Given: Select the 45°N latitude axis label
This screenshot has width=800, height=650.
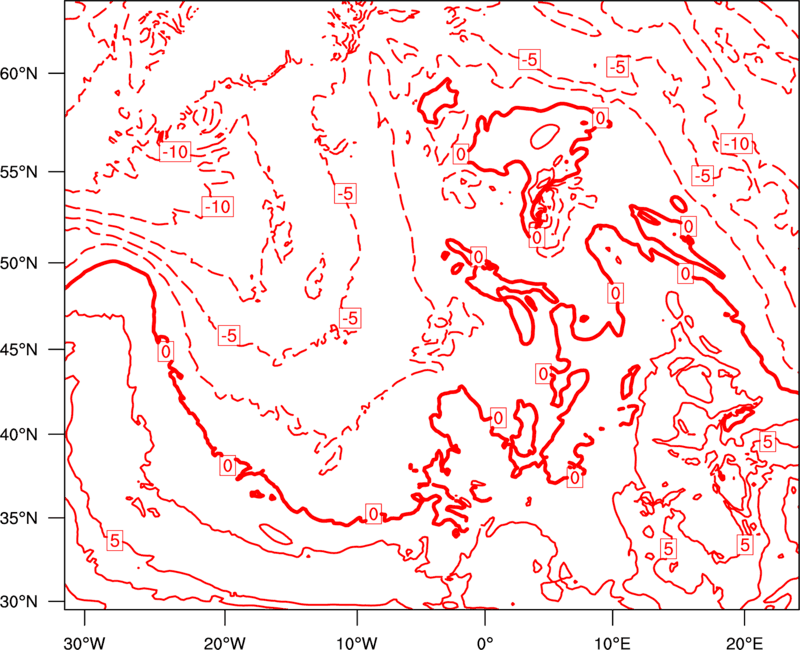Looking at the screenshot, I should (19, 350).
